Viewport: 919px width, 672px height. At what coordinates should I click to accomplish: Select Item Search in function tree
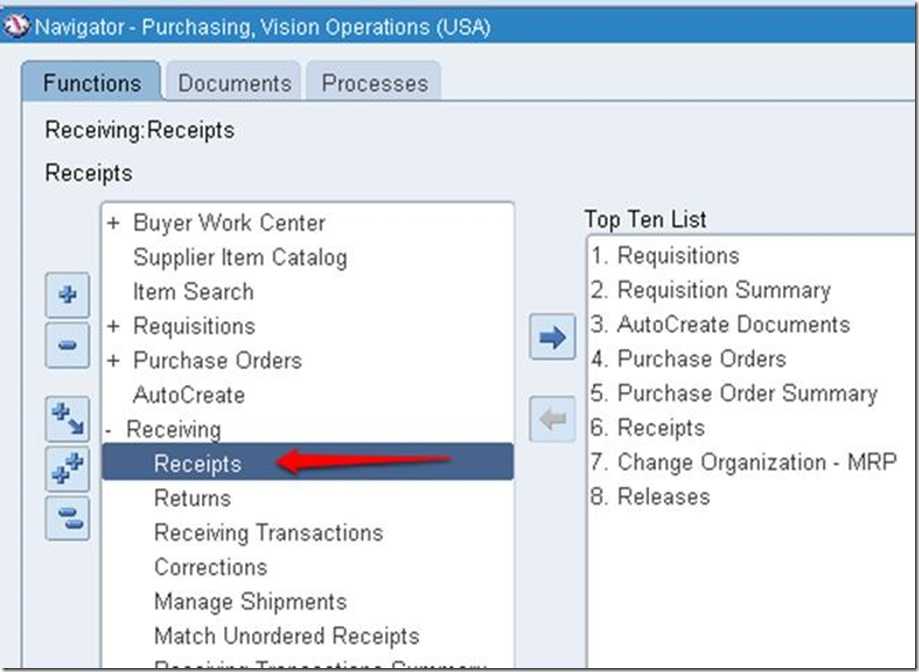[x=193, y=292]
